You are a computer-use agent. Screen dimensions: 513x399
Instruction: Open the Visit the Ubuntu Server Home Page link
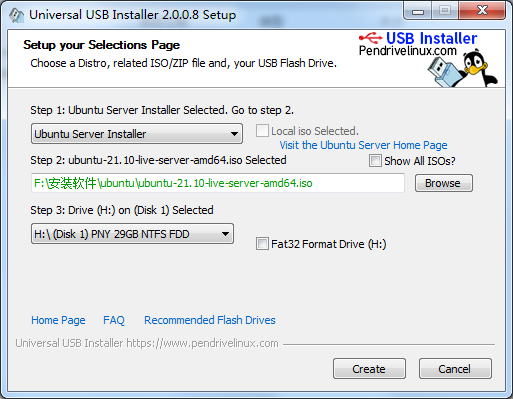click(x=363, y=145)
